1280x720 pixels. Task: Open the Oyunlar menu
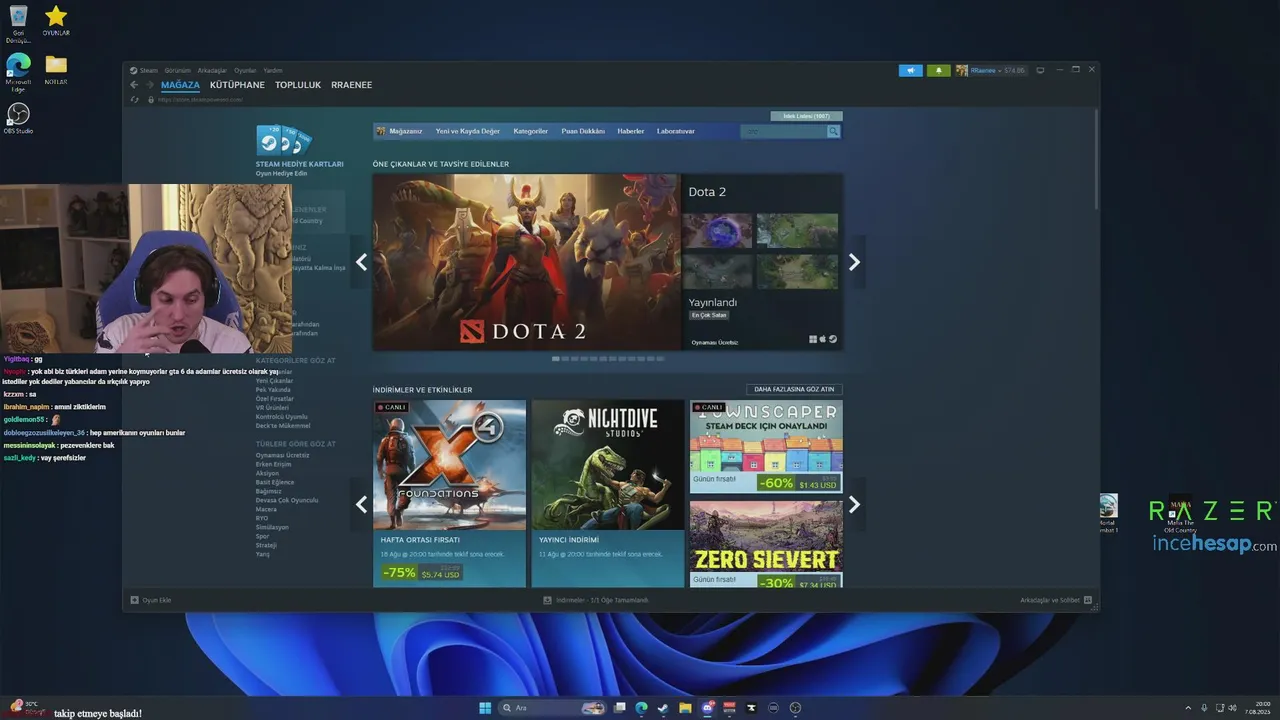(245, 70)
